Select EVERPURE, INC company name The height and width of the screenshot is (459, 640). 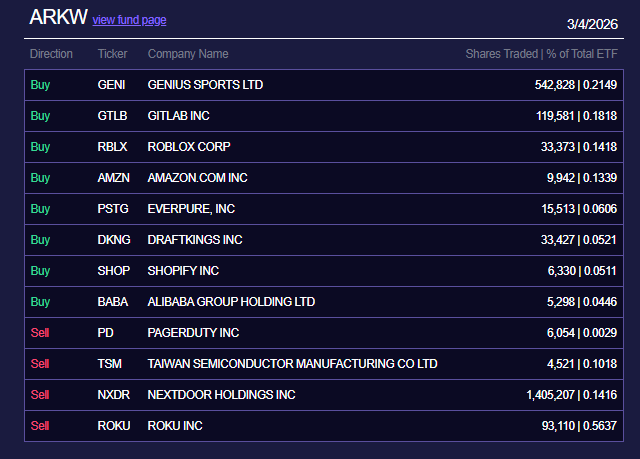[191, 209]
